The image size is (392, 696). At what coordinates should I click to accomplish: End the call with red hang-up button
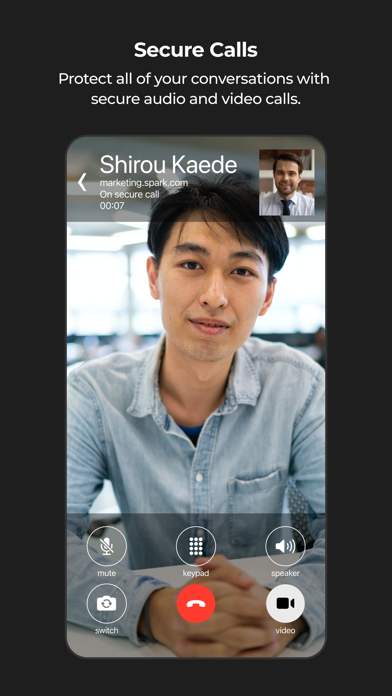pyautogui.click(x=196, y=604)
